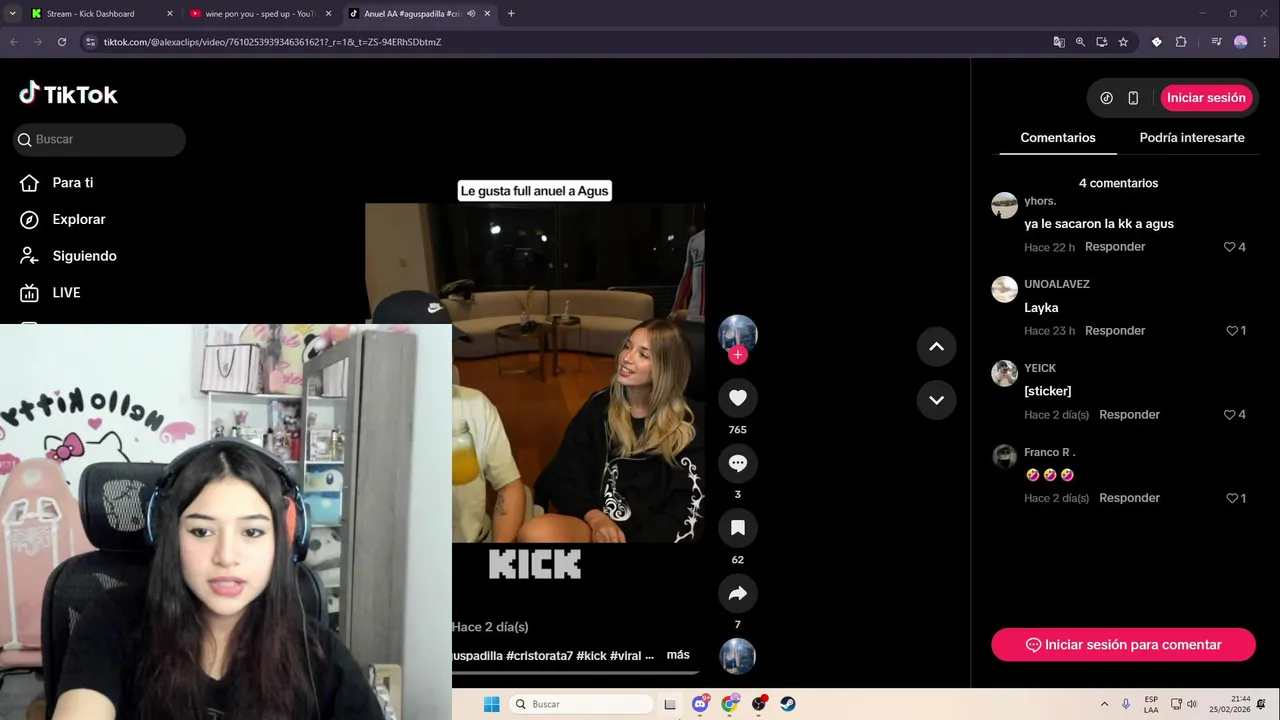Like UNOALAVEZ comment heart
Screen dimensions: 1280x720
click(x=1232, y=331)
